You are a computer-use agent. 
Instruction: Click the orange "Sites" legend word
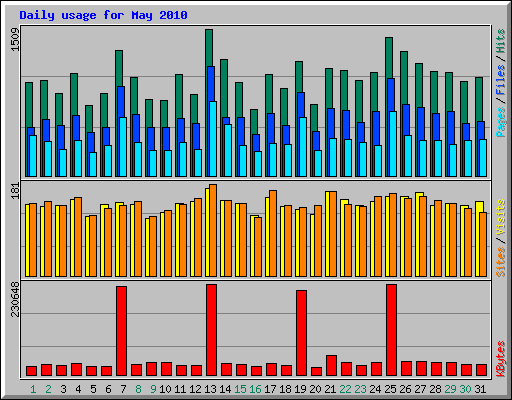coord(501,262)
